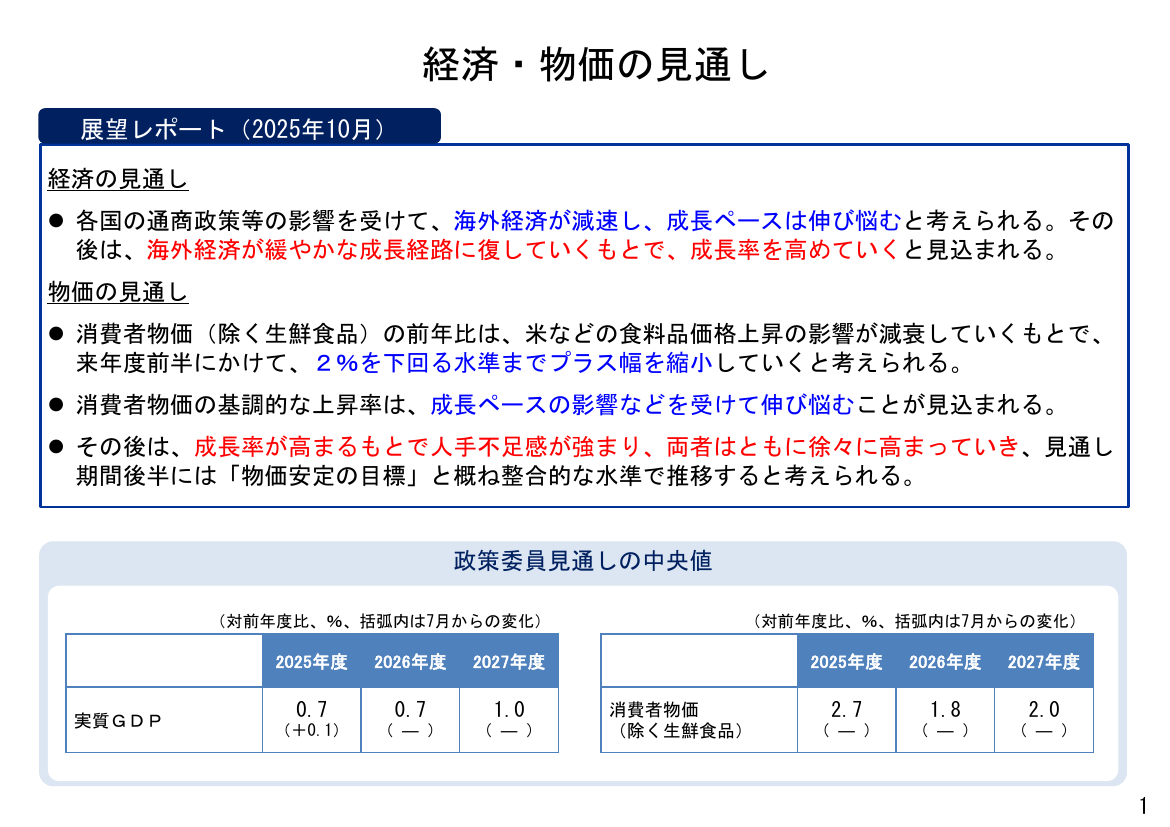Click the note above the 消費者物価 table
Viewport: 1170px width, 827px height.
[x=916, y=621]
